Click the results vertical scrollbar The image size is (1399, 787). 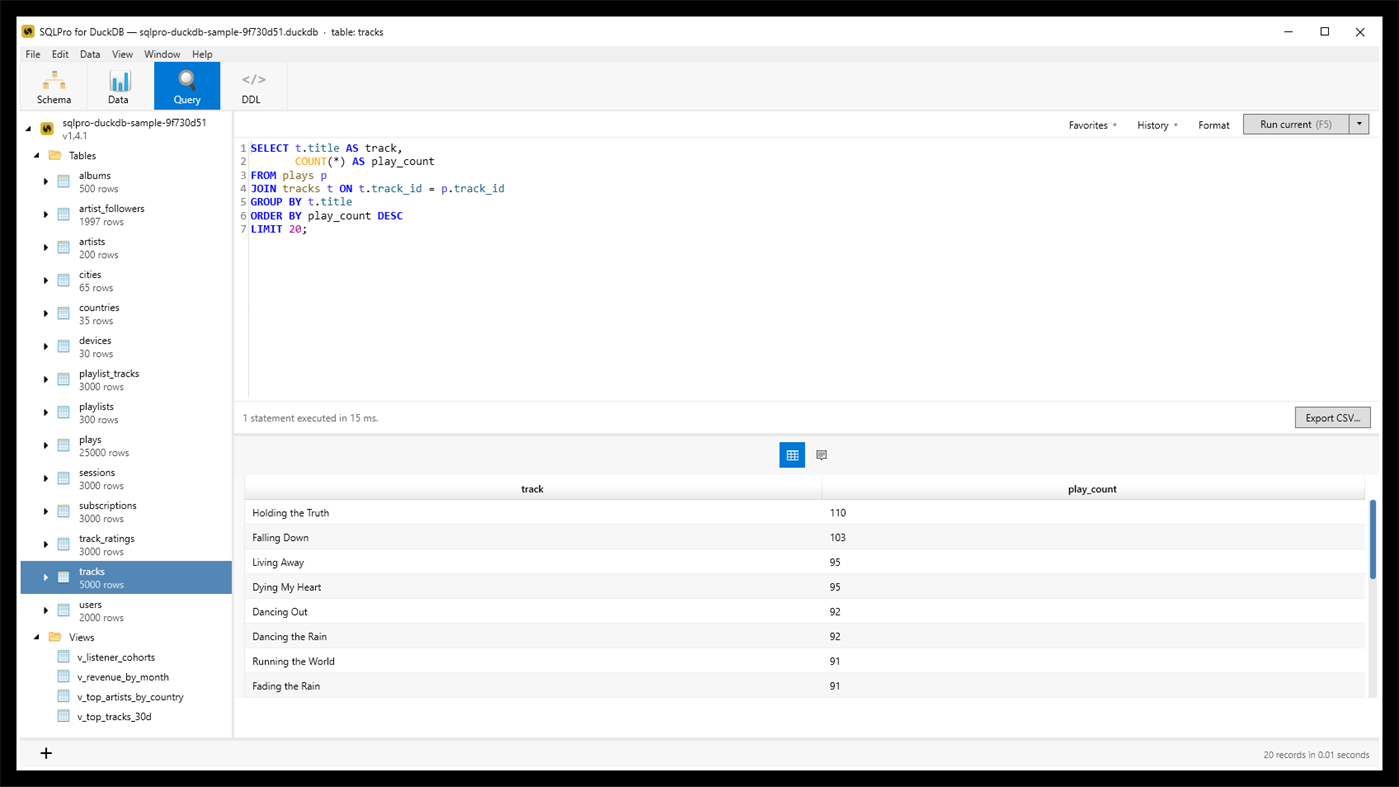(x=1373, y=539)
